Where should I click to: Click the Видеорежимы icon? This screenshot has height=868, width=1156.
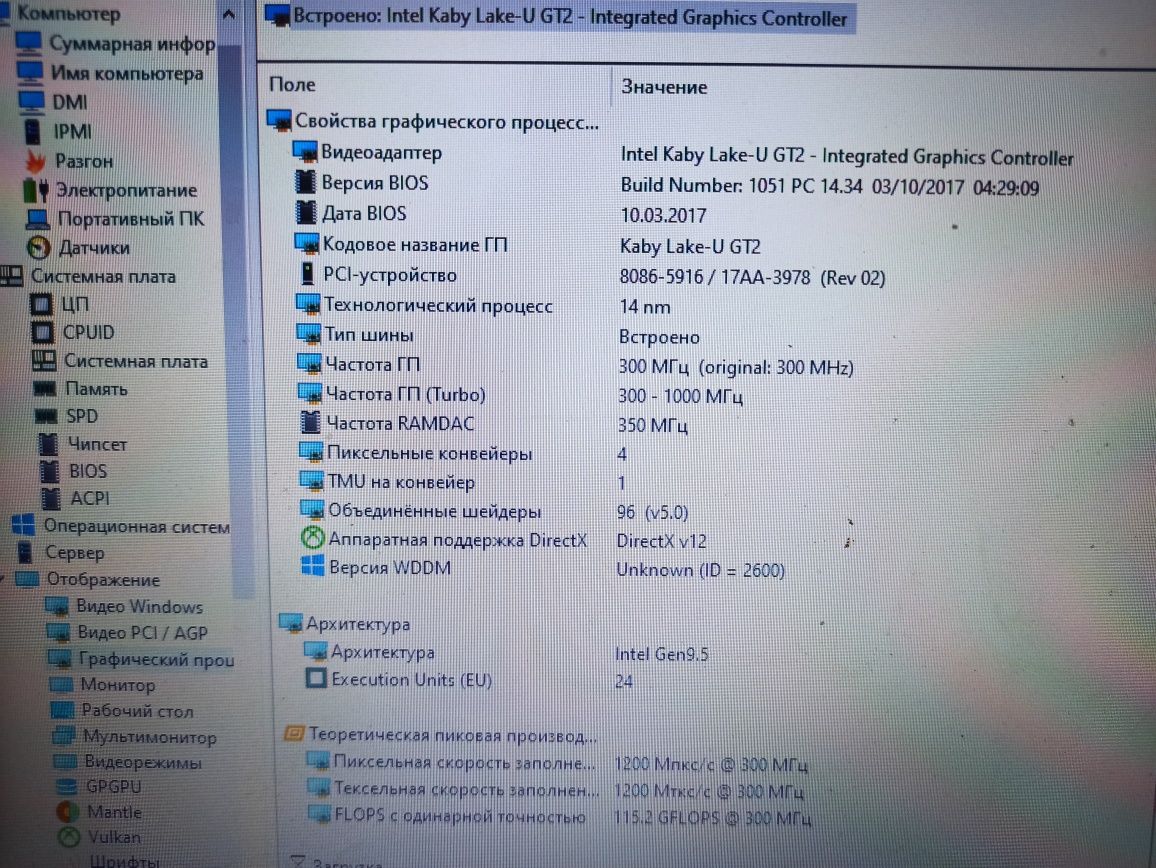point(66,762)
